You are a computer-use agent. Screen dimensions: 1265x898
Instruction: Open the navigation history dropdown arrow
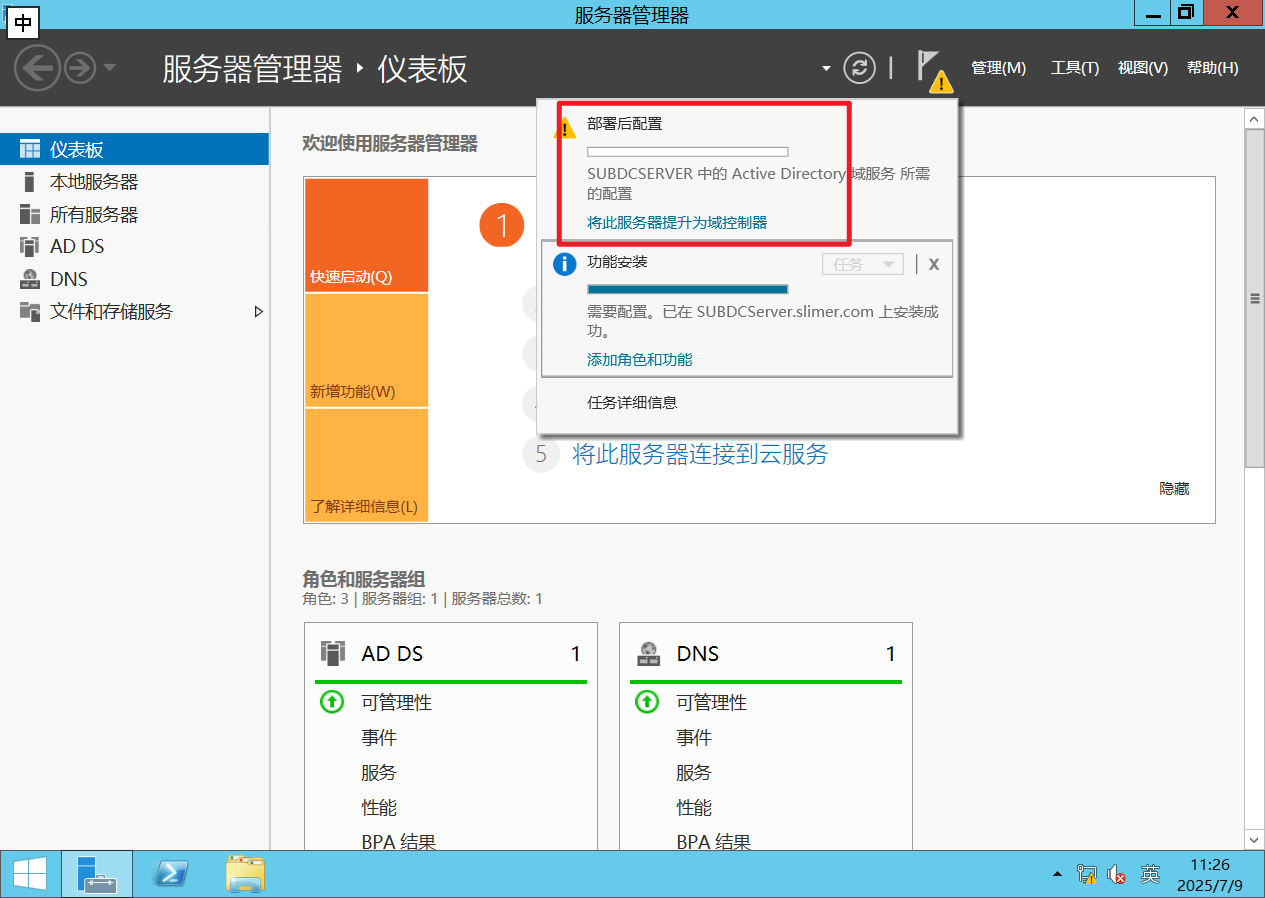(109, 68)
